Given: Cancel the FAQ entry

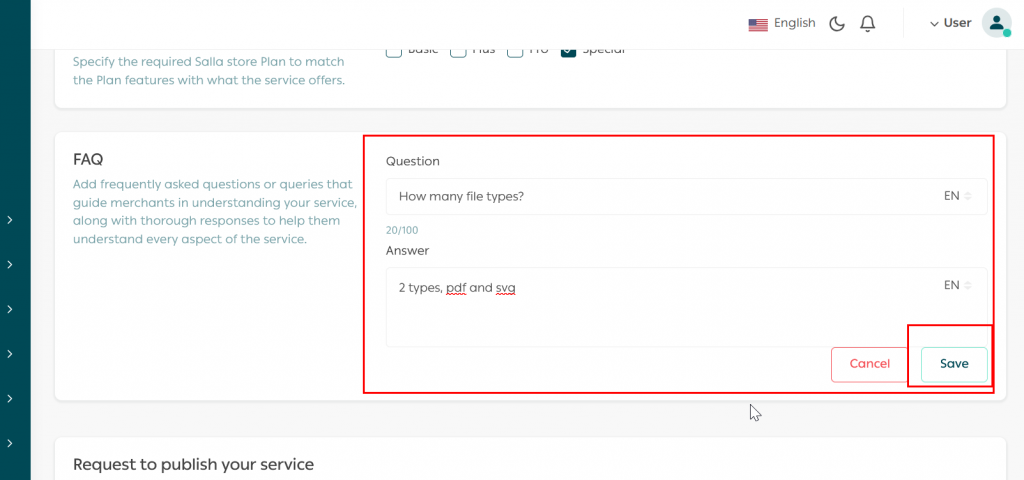Looking at the screenshot, I should point(869,364).
